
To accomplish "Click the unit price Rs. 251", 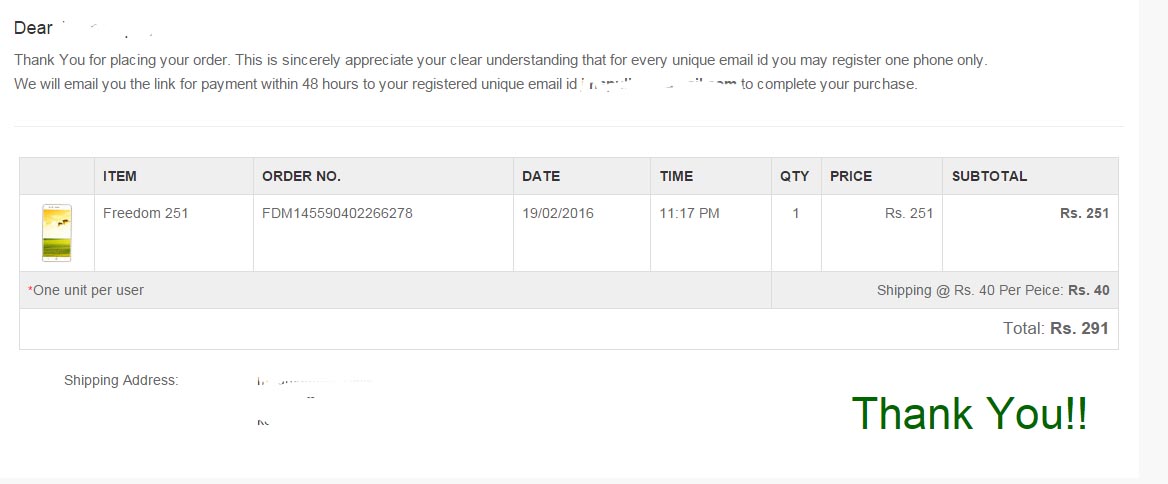I will (909, 213).
